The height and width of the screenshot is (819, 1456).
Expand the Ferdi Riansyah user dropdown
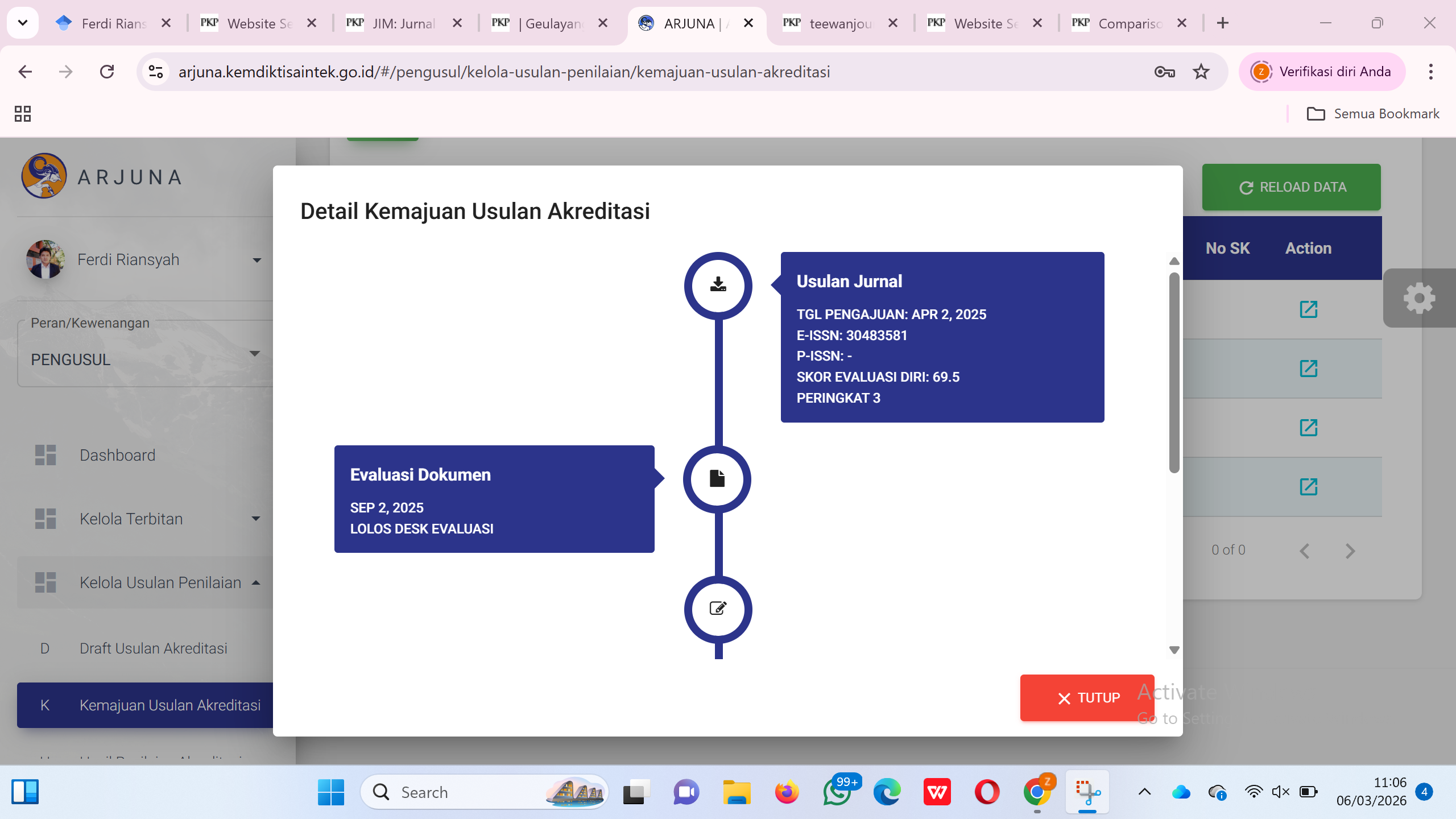(x=257, y=260)
